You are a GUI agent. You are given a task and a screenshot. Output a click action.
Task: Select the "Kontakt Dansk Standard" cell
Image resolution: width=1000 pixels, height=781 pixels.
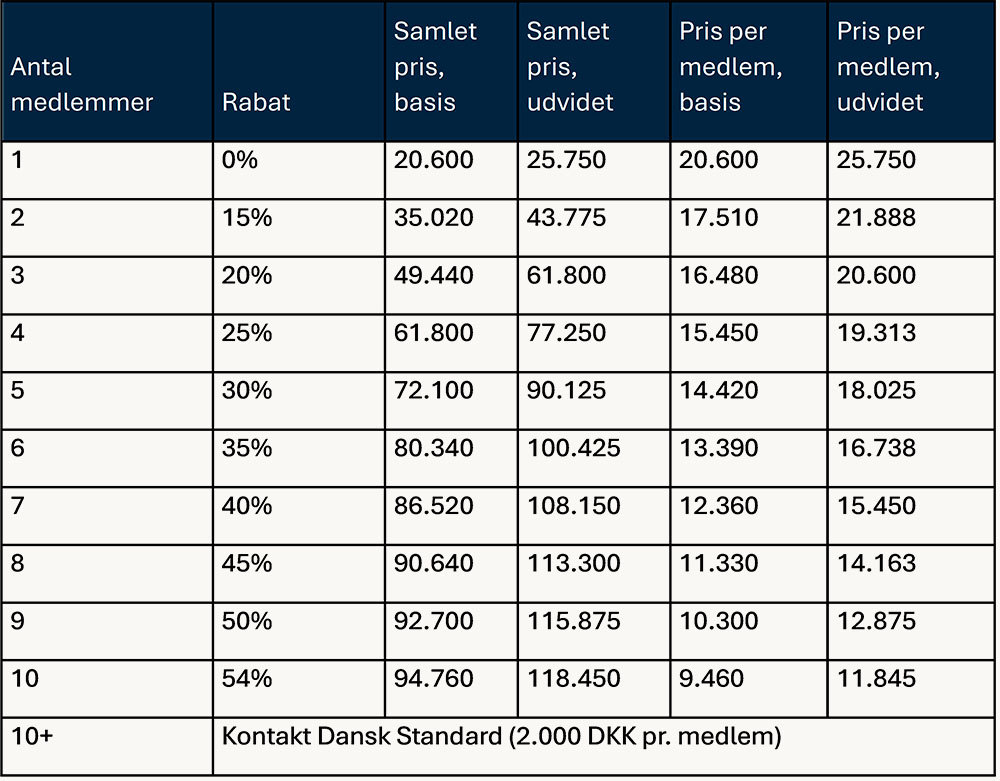click(501, 737)
